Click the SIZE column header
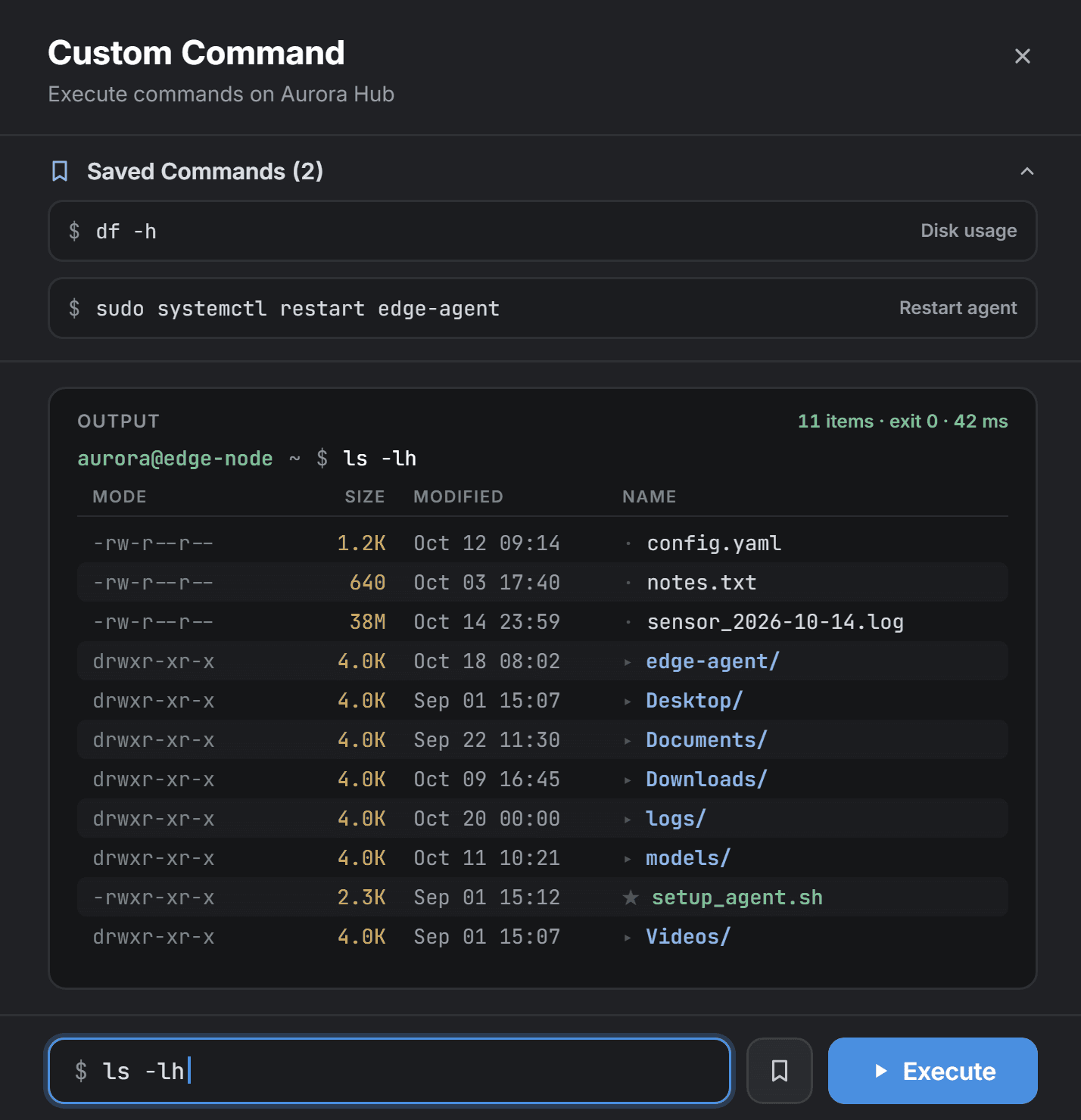The height and width of the screenshot is (1120, 1081). coord(365,496)
